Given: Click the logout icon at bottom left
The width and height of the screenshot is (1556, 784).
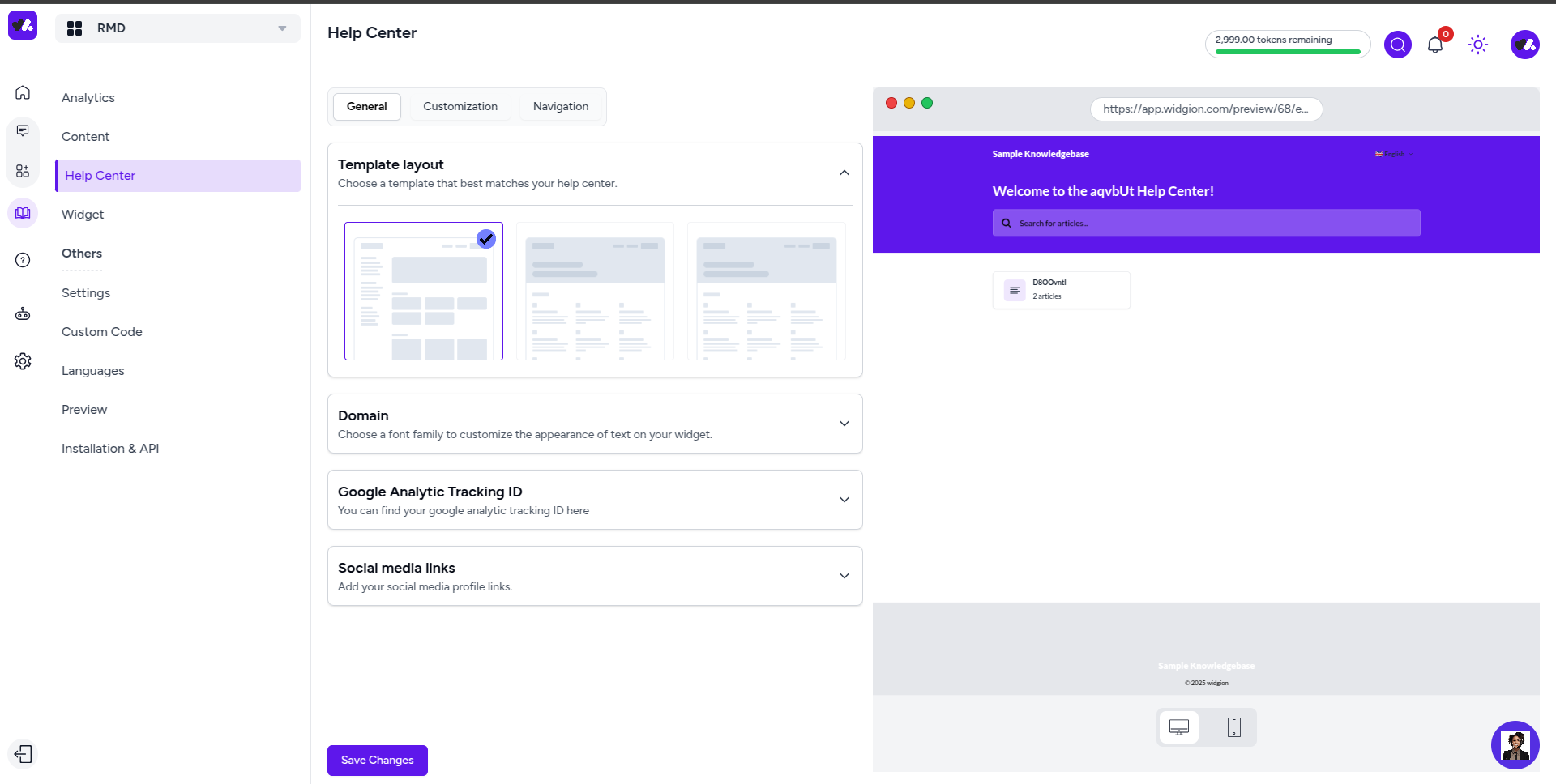Looking at the screenshot, I should [23, 754].
